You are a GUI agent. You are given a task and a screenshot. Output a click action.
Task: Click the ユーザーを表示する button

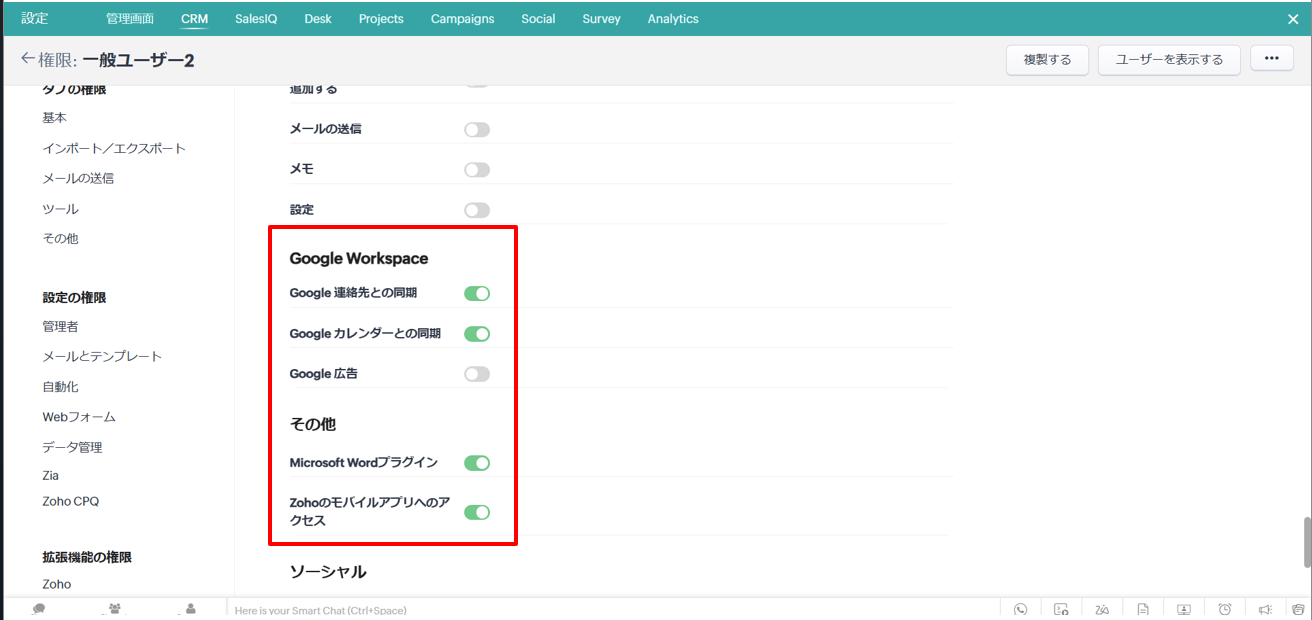coord(1169,60)
